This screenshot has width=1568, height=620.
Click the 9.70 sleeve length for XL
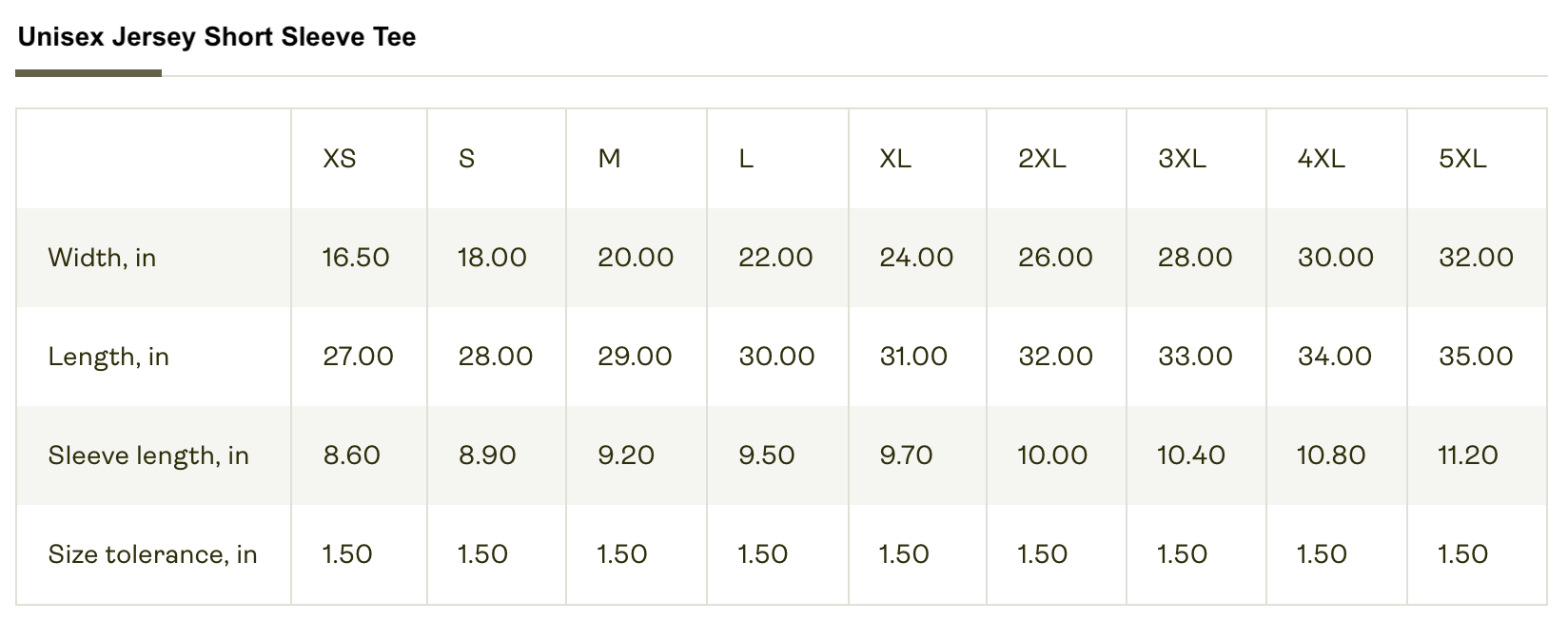(906, 455)
